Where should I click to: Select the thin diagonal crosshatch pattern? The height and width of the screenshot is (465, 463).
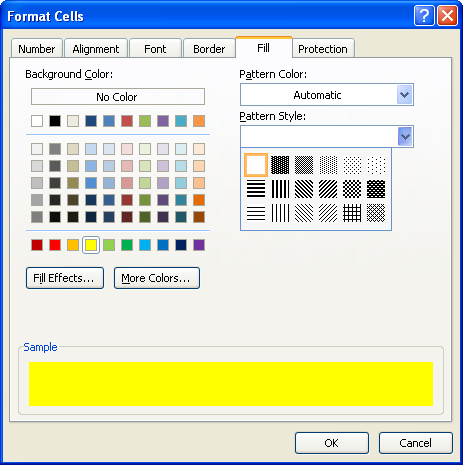coord(376,213)
